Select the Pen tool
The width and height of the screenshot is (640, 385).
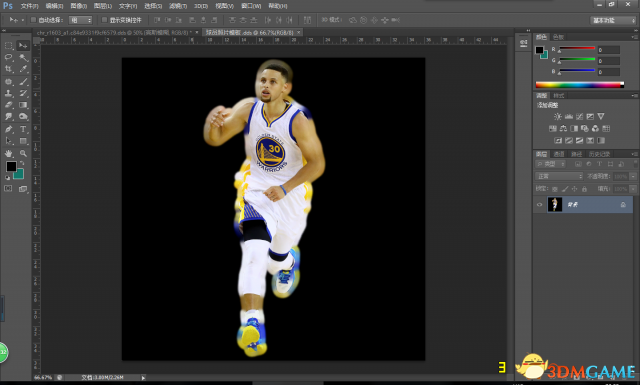[x=9, y=129]
